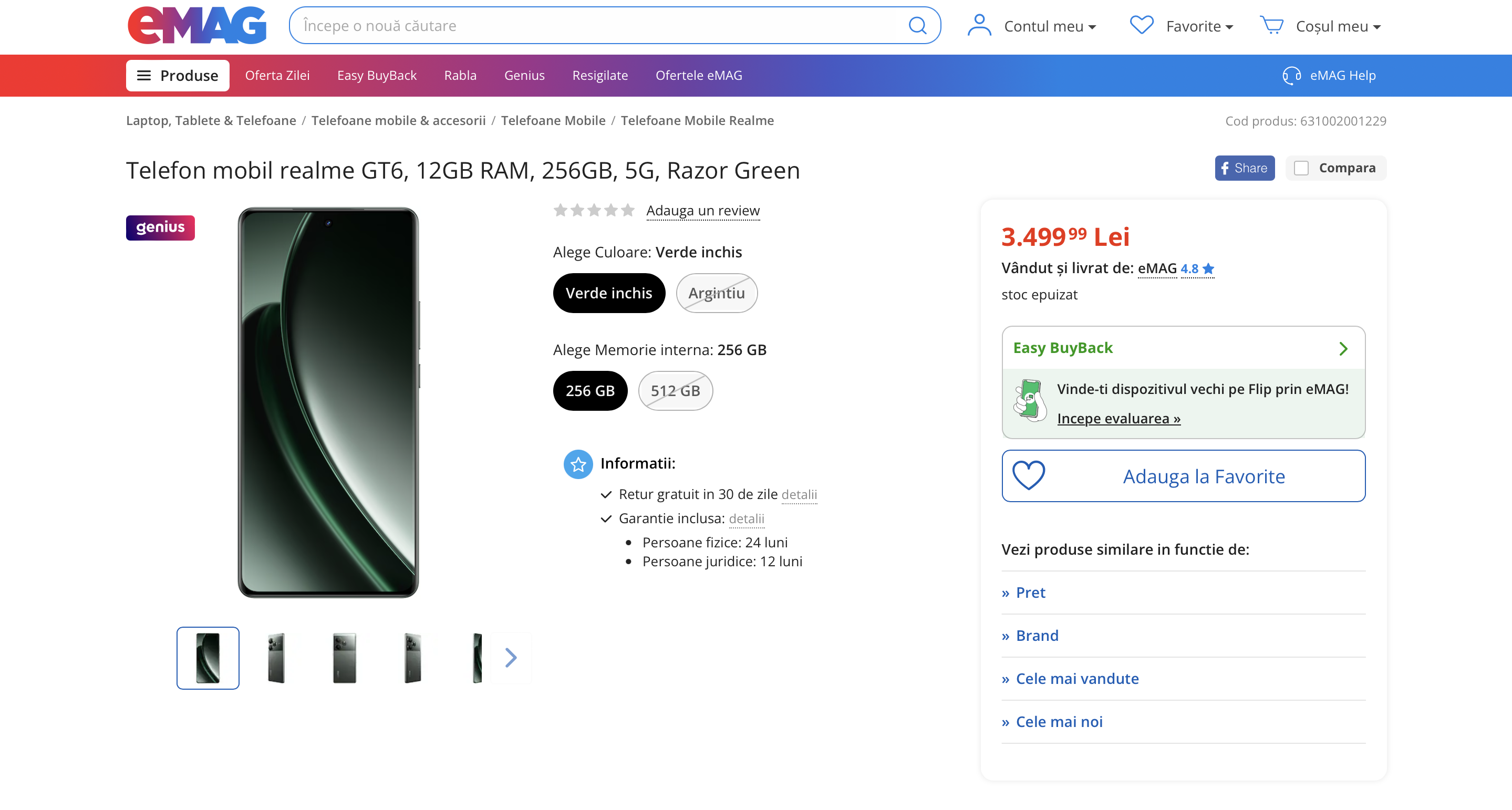Open the Adauga un review link

pyautogui.click(x=702, y=211)
